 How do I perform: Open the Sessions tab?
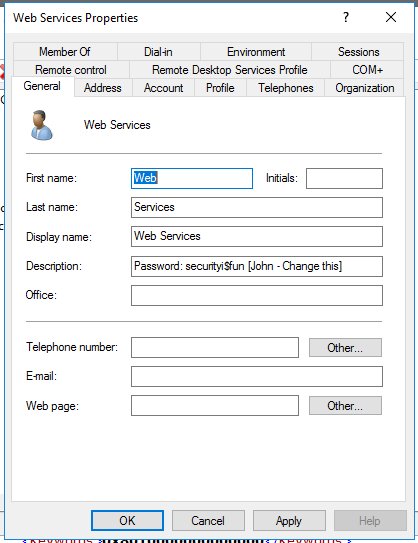[358, 52]
